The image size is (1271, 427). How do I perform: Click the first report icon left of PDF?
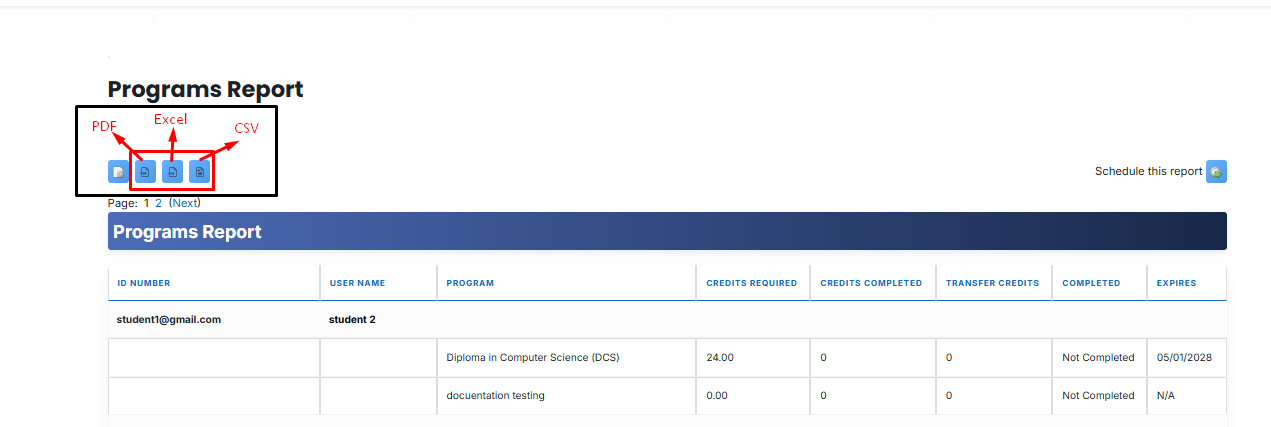point(118,172)
